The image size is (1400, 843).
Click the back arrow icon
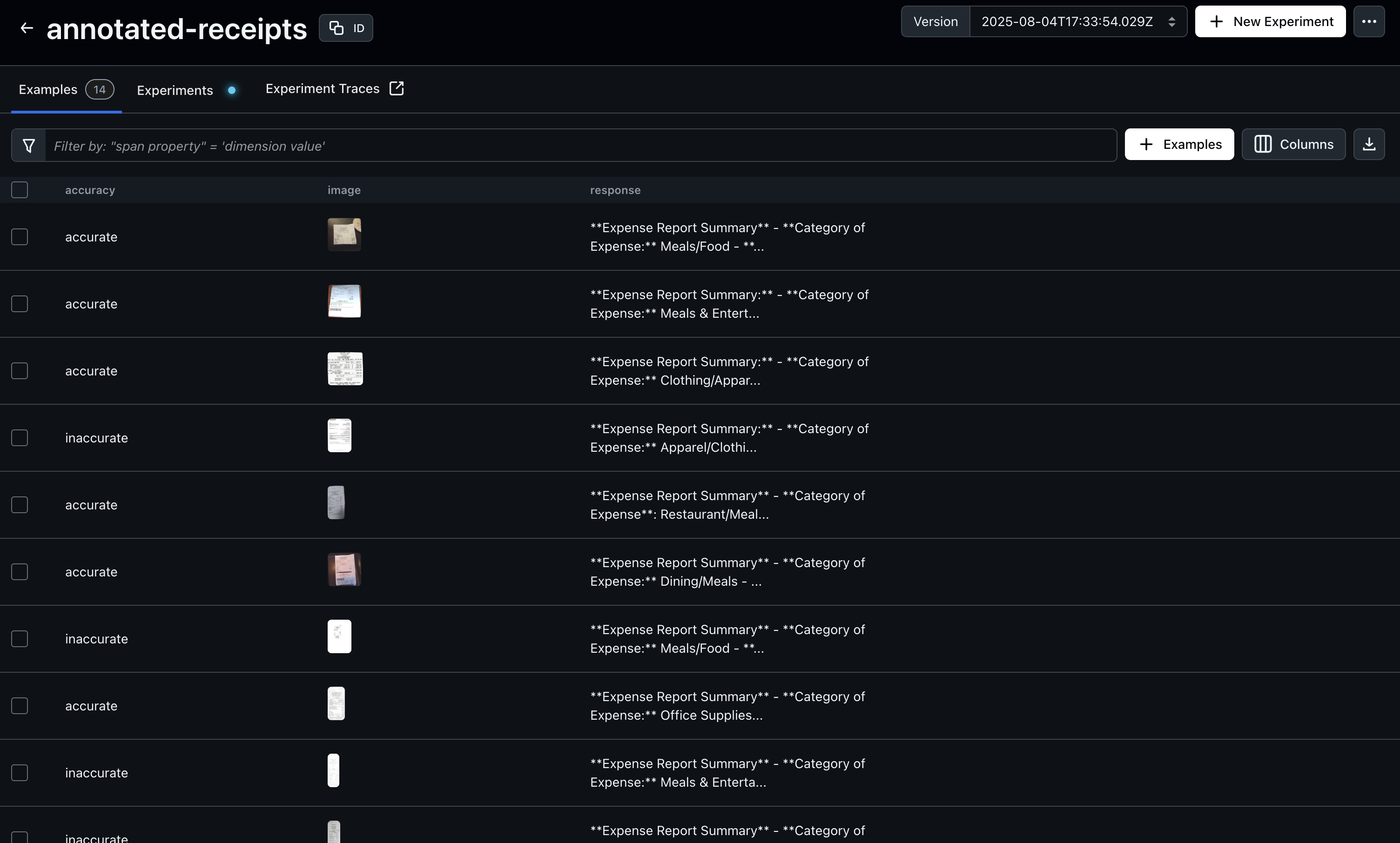point(27,28)
